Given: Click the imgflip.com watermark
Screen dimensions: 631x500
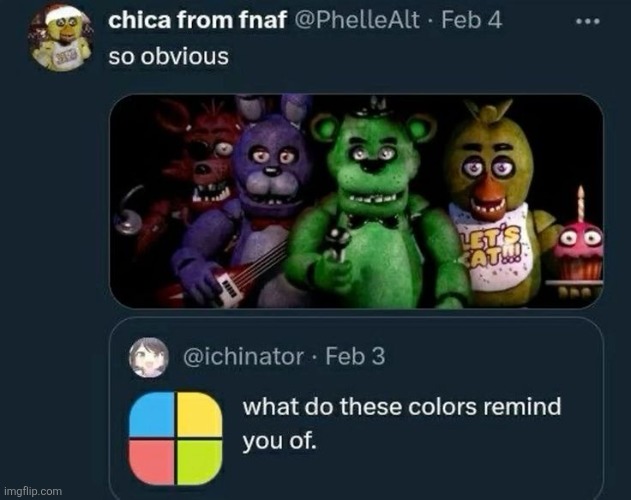Looking at the screenshot, I should pyautogui.click(x=32, y=491).
